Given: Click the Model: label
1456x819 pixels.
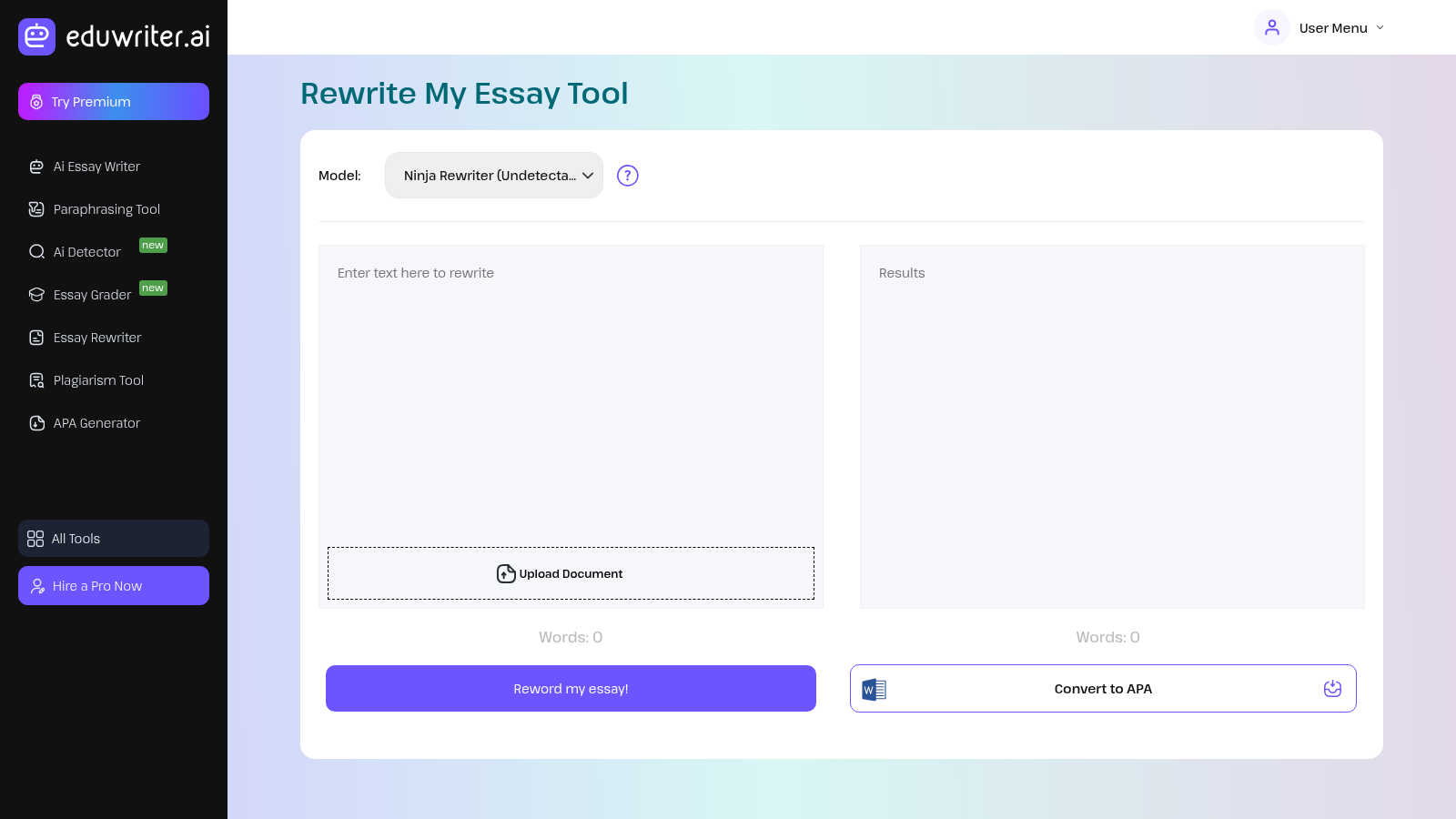Looking at the screenshot, I should click(339, 176).
